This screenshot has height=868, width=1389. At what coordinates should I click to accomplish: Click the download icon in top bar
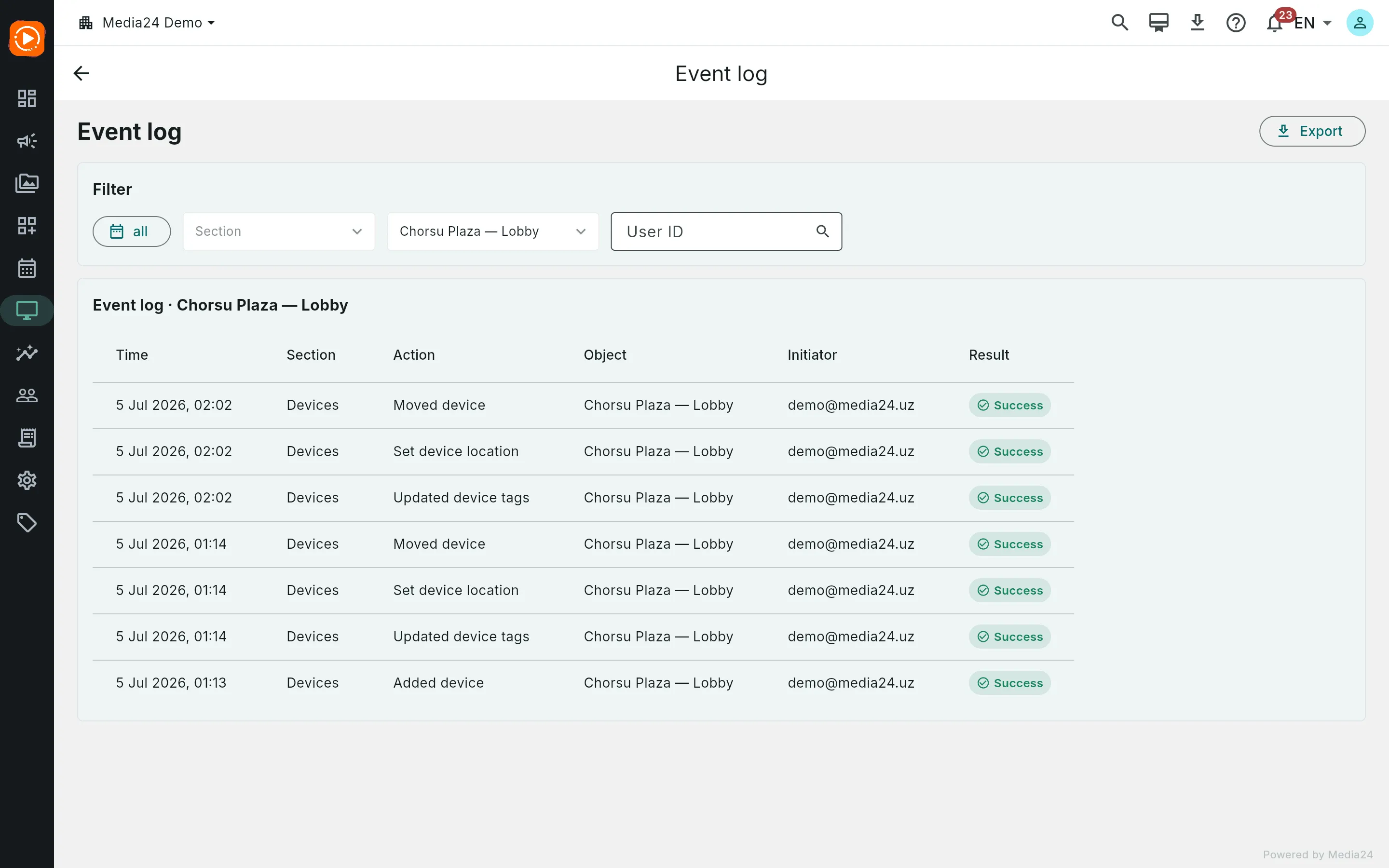tap(1198, 23)
